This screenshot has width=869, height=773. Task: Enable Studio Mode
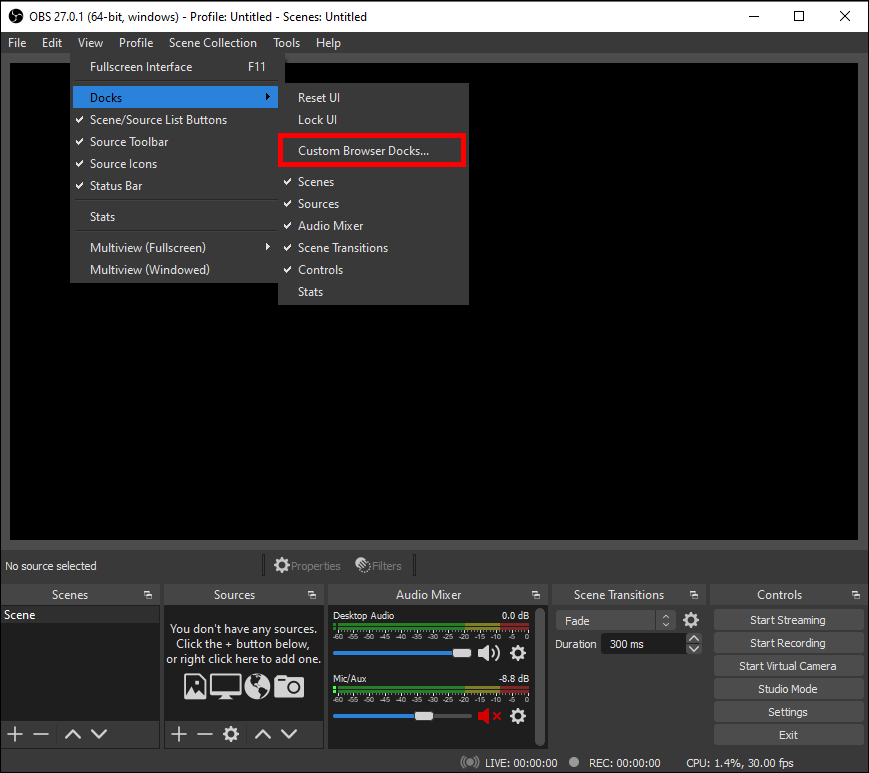click(787, 688)
